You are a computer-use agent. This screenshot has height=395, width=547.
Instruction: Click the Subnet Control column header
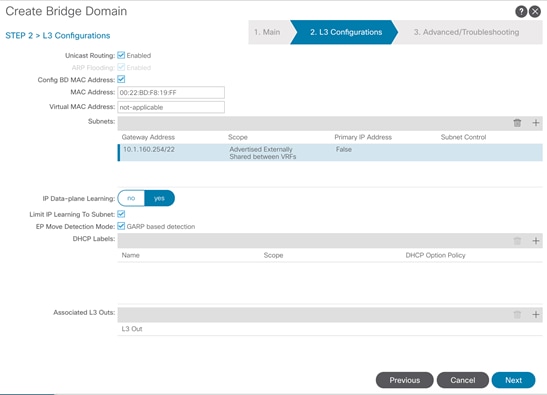coord(463,137)
